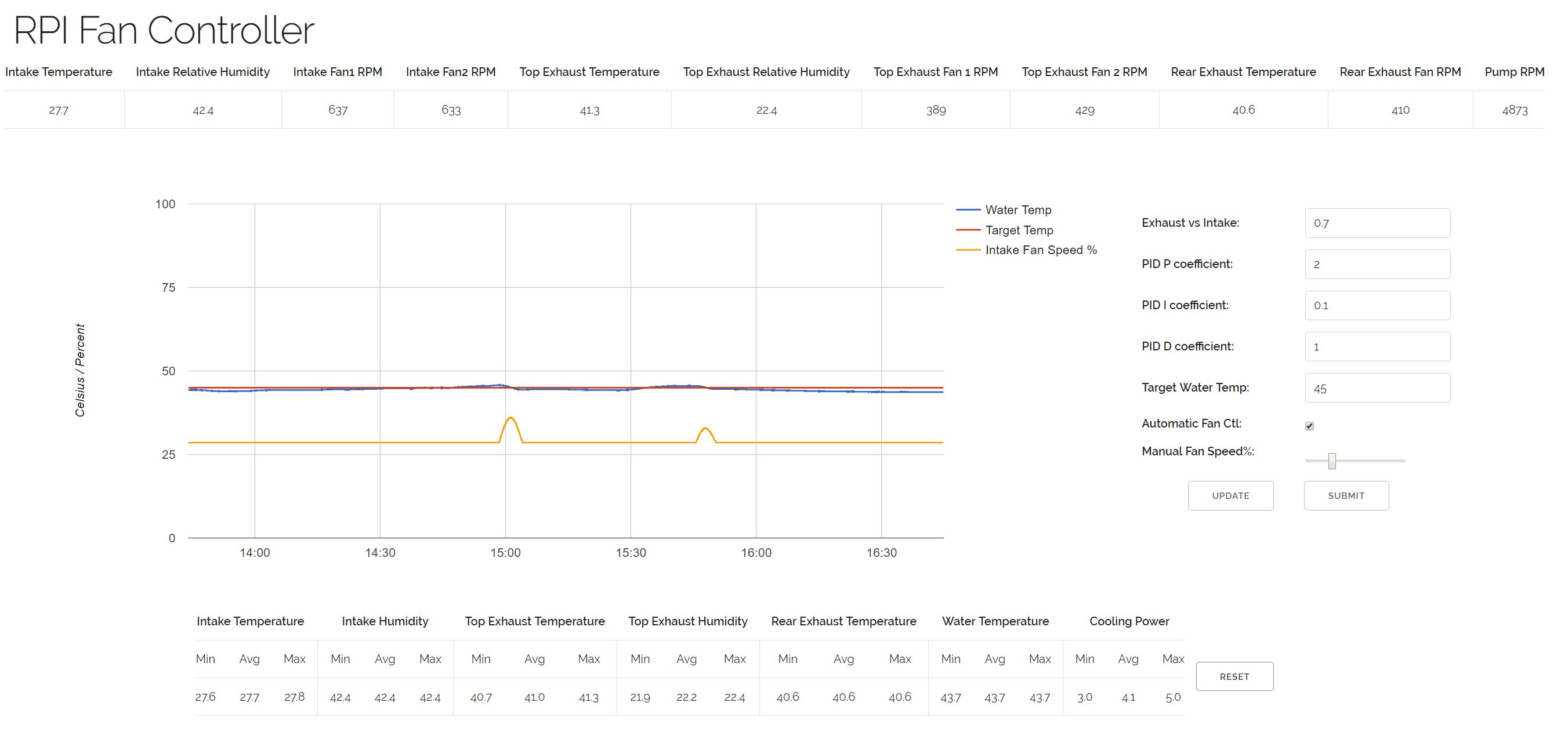
Task: Click the 15:00 fan speed peak on chart
Action: pyautogui.click(x=510, y=418)
